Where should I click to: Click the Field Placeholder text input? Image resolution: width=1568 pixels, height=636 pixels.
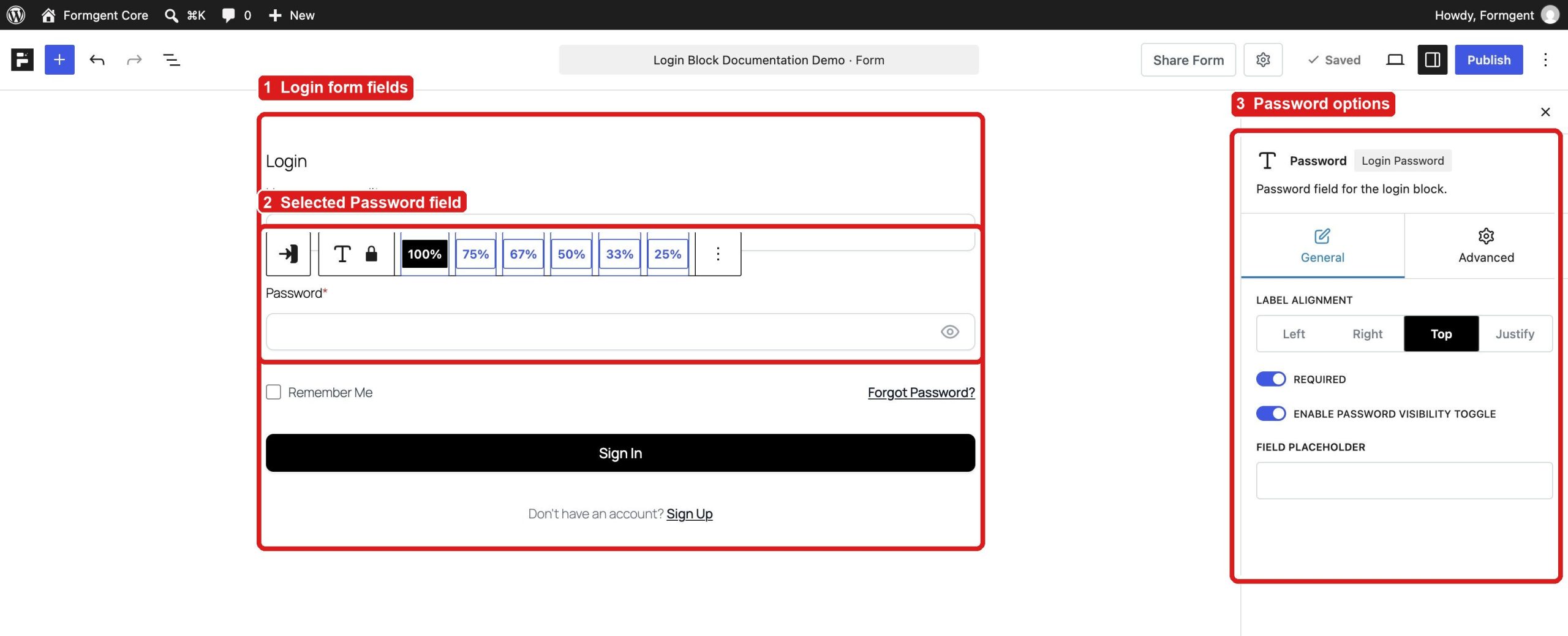[x=1404, y=480]
